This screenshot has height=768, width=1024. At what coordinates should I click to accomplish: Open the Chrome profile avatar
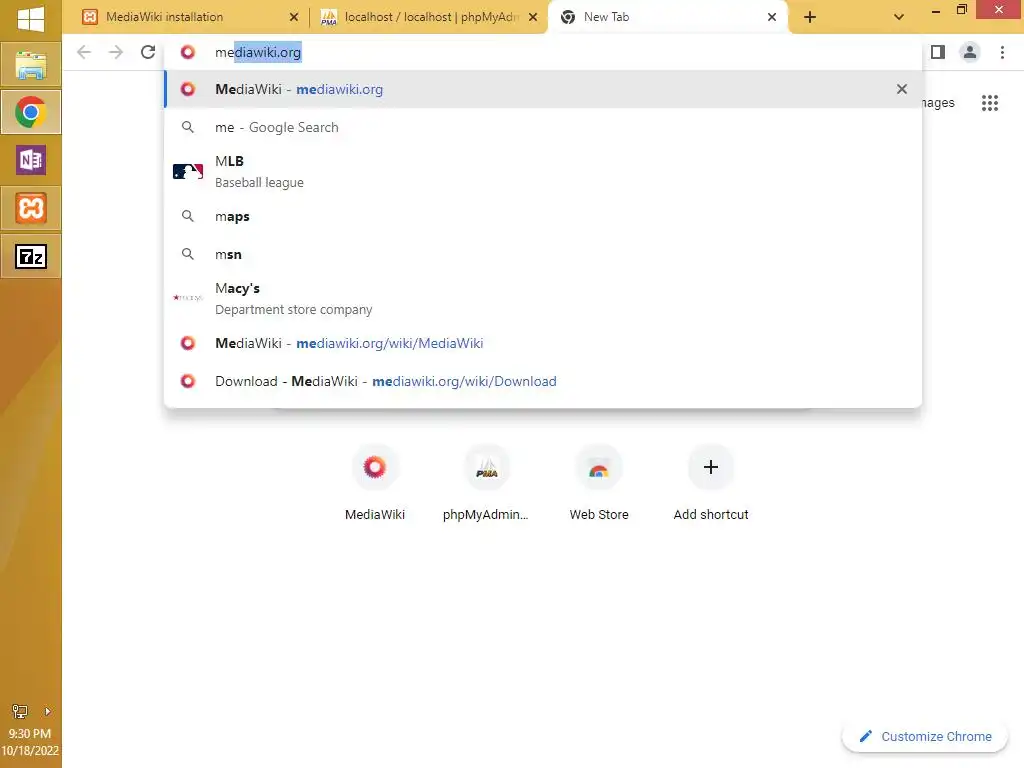970,52
